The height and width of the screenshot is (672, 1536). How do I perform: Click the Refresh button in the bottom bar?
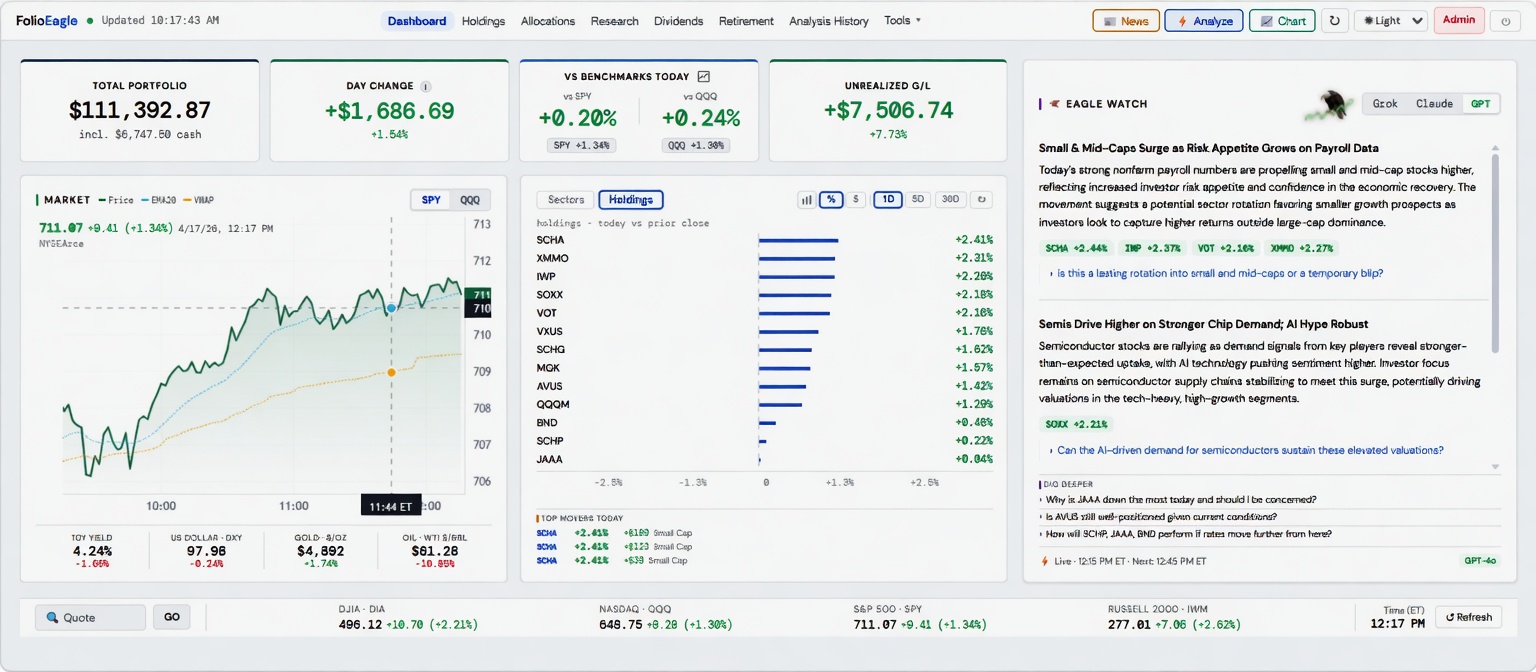(x=1467, y=617)
